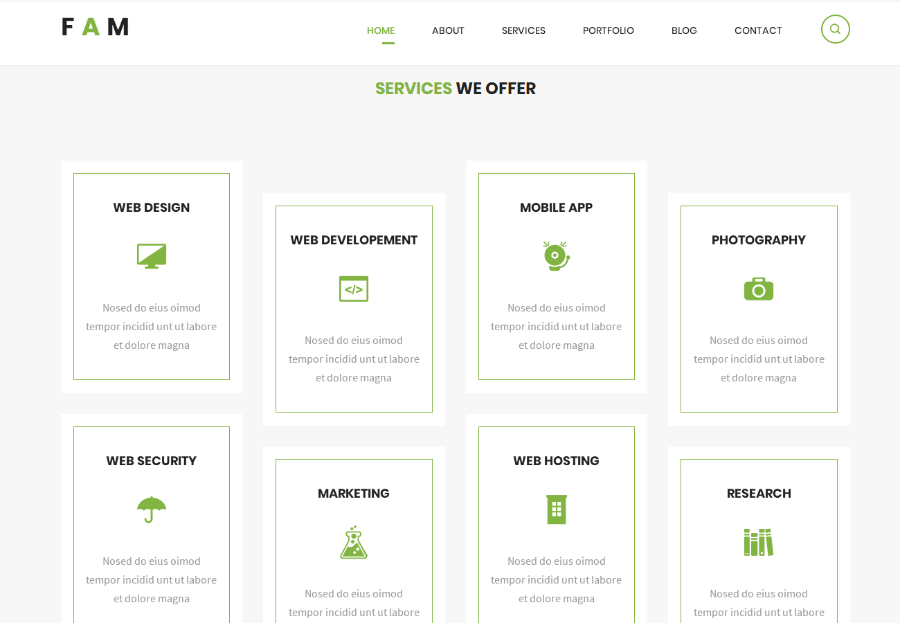Click the description text under Web Developement

click(x=354, y=359)
